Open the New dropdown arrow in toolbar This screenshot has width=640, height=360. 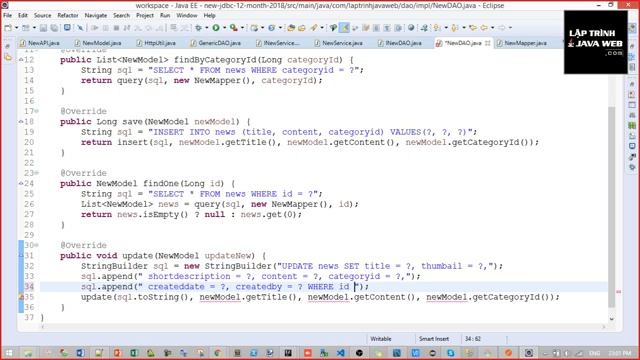click(16, 28)
